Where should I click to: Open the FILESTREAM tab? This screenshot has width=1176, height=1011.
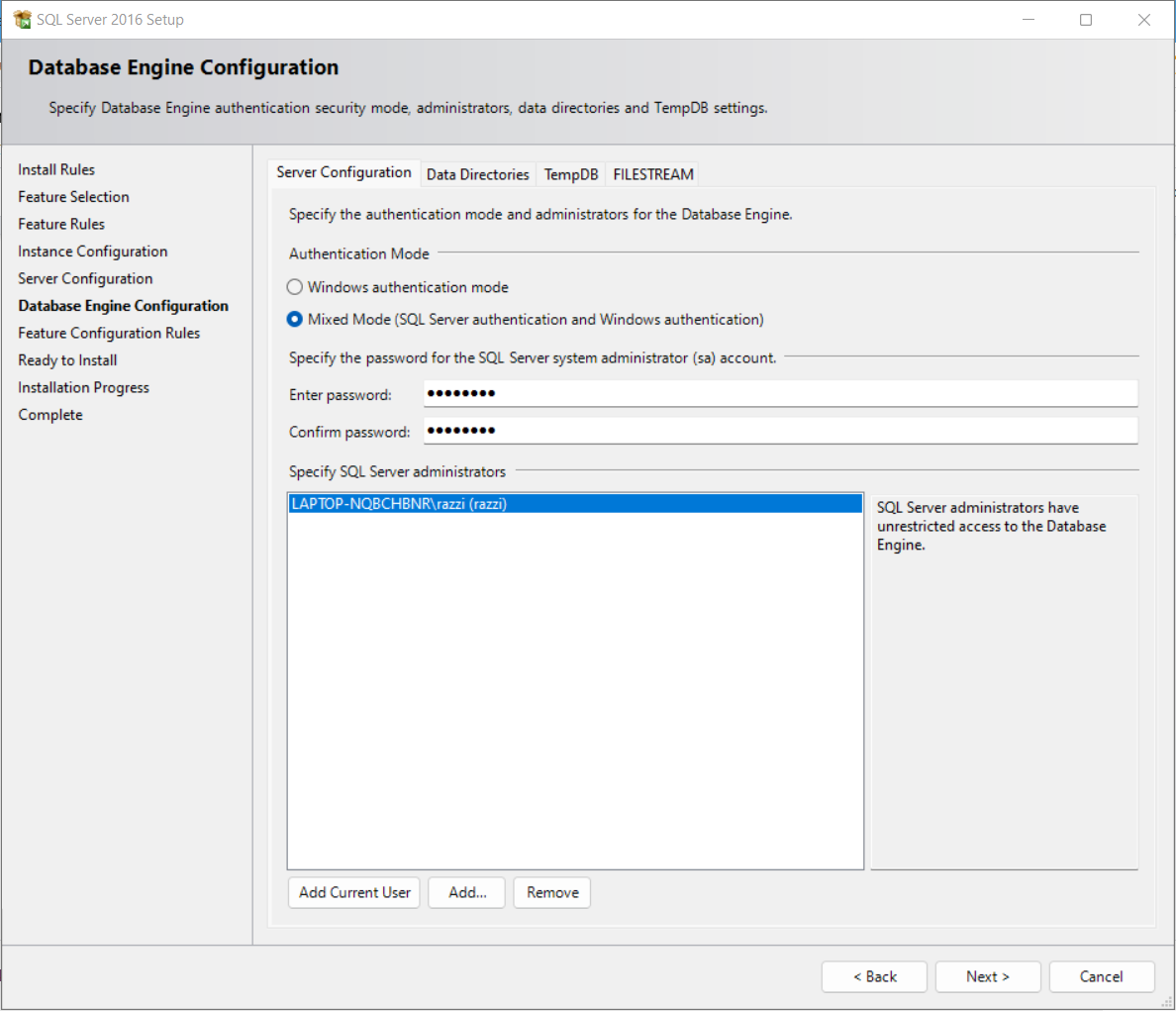(653, 174)
